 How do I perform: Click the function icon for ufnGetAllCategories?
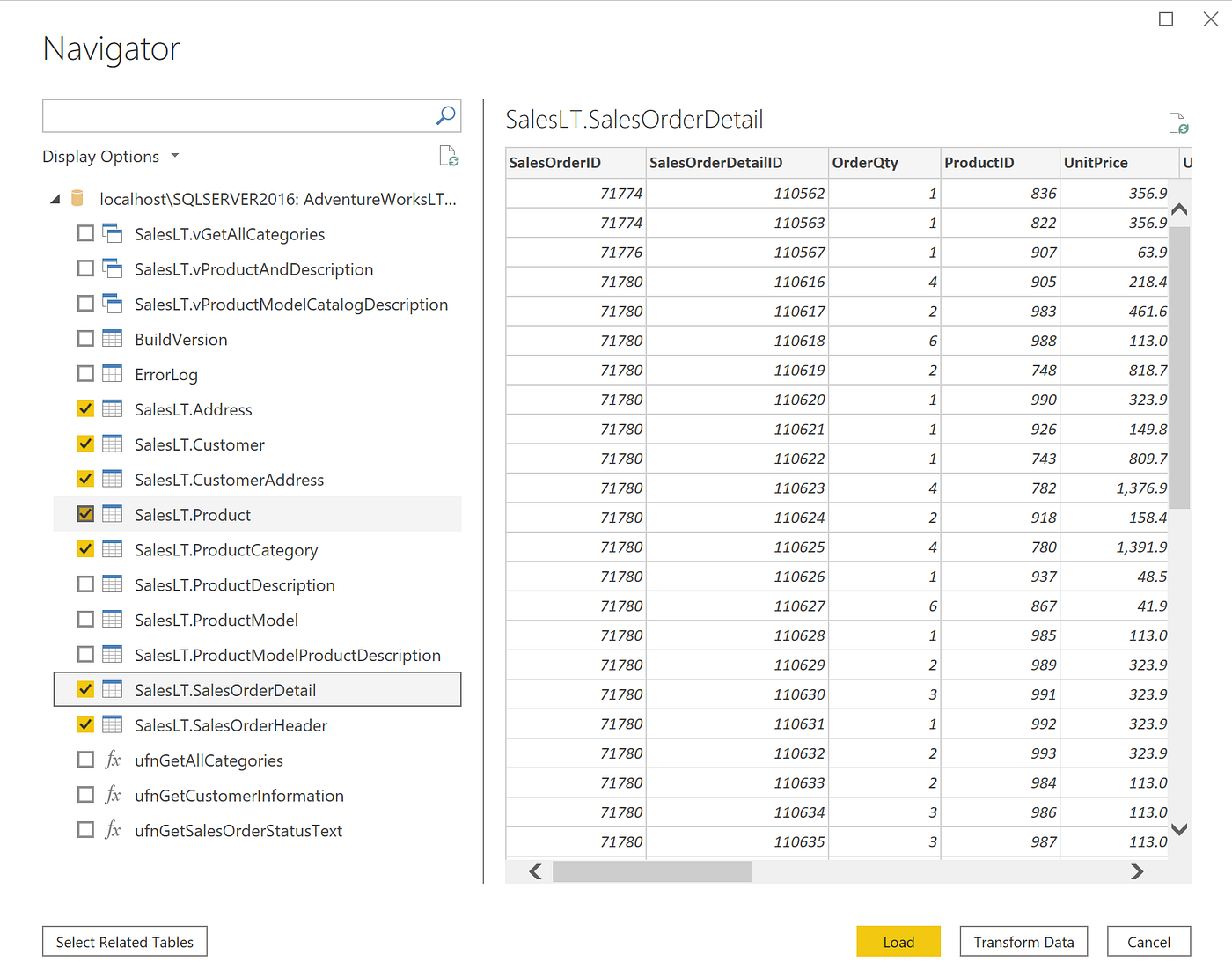(113, 760)
